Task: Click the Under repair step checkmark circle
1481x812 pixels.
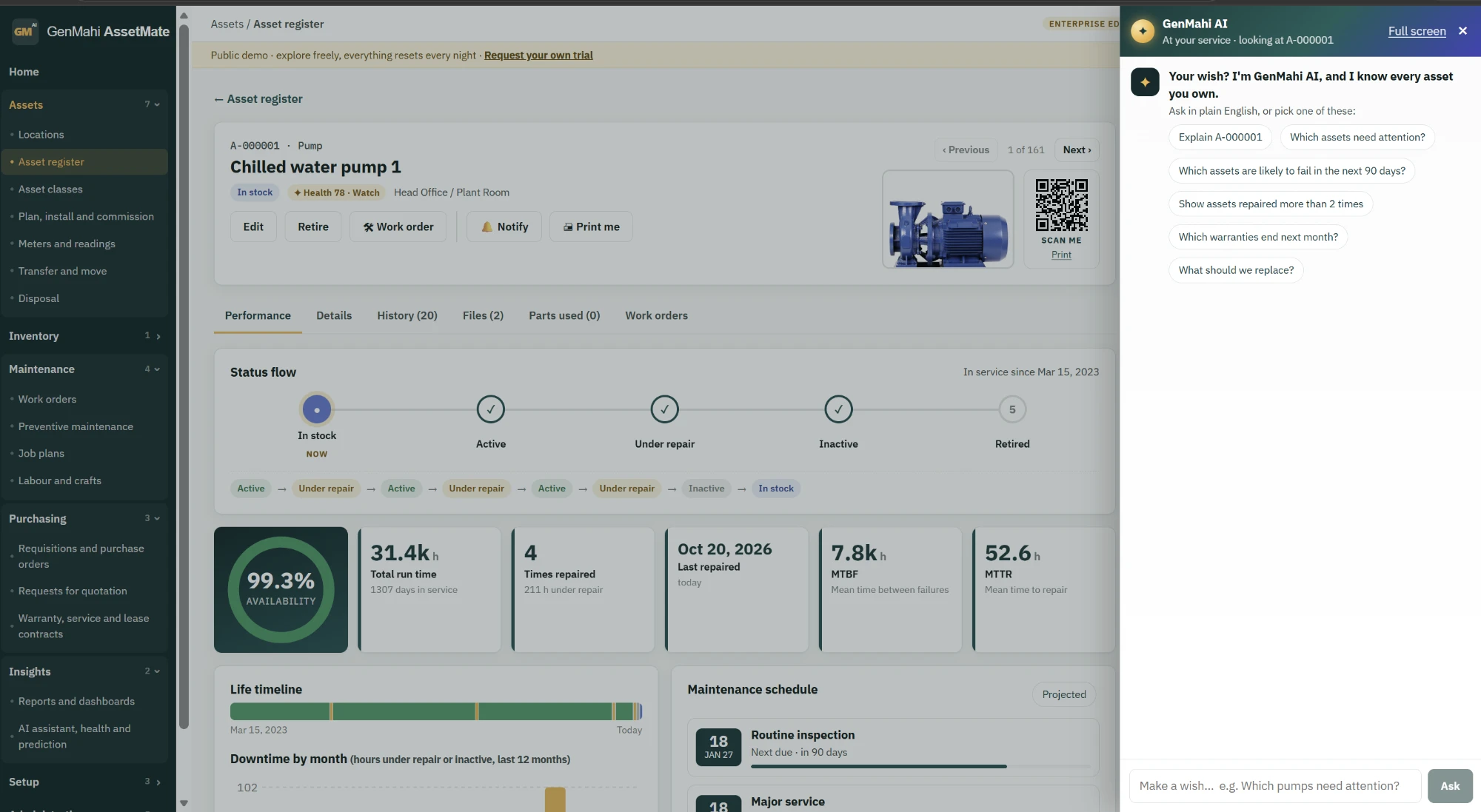Action: (664, 409)
